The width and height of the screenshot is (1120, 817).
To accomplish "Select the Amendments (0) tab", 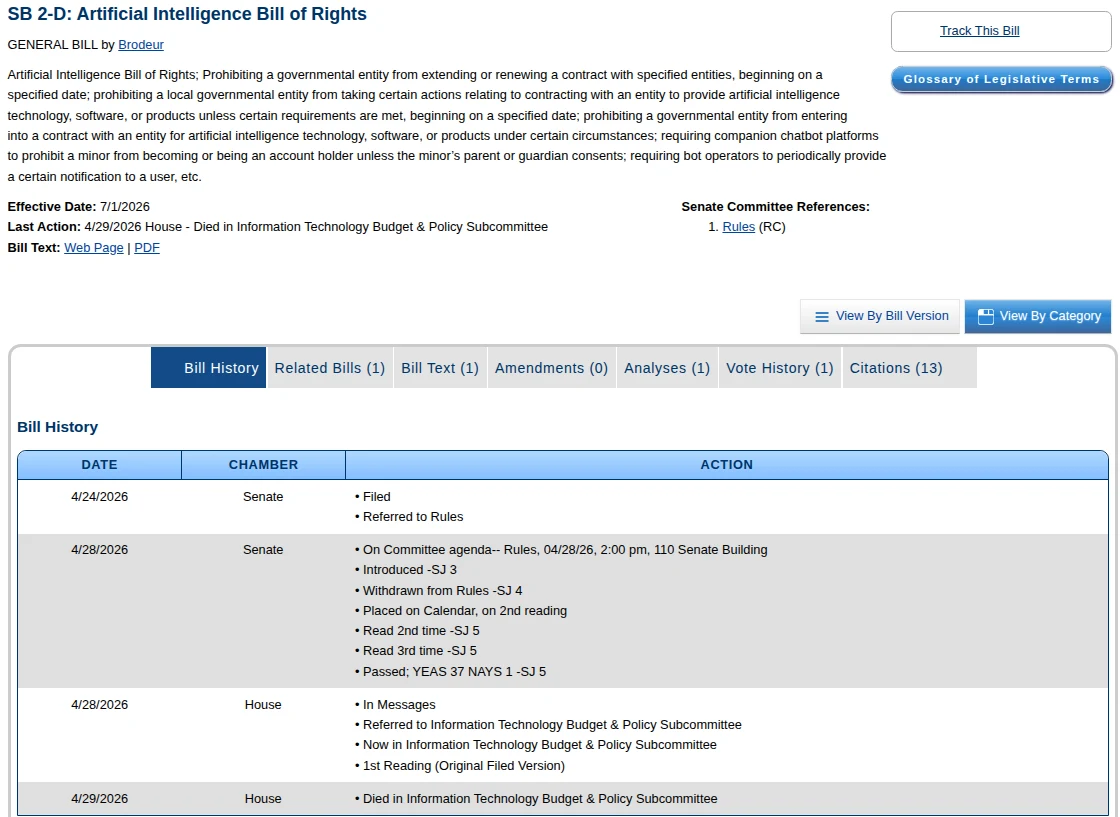I will click(x=551, y=368).
